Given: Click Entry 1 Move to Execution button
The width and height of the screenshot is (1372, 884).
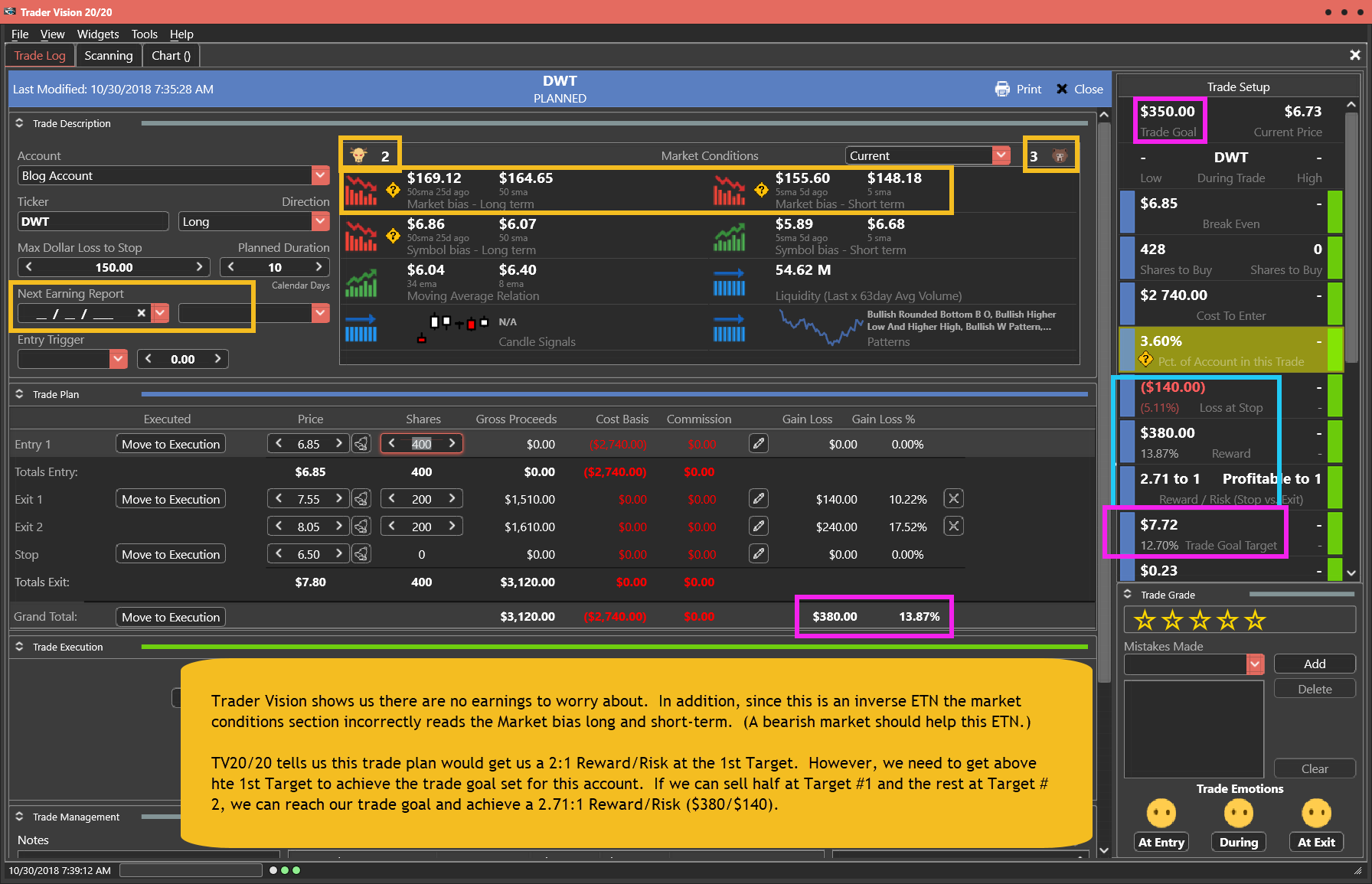Looking at the screenshot, I should 171,444.
